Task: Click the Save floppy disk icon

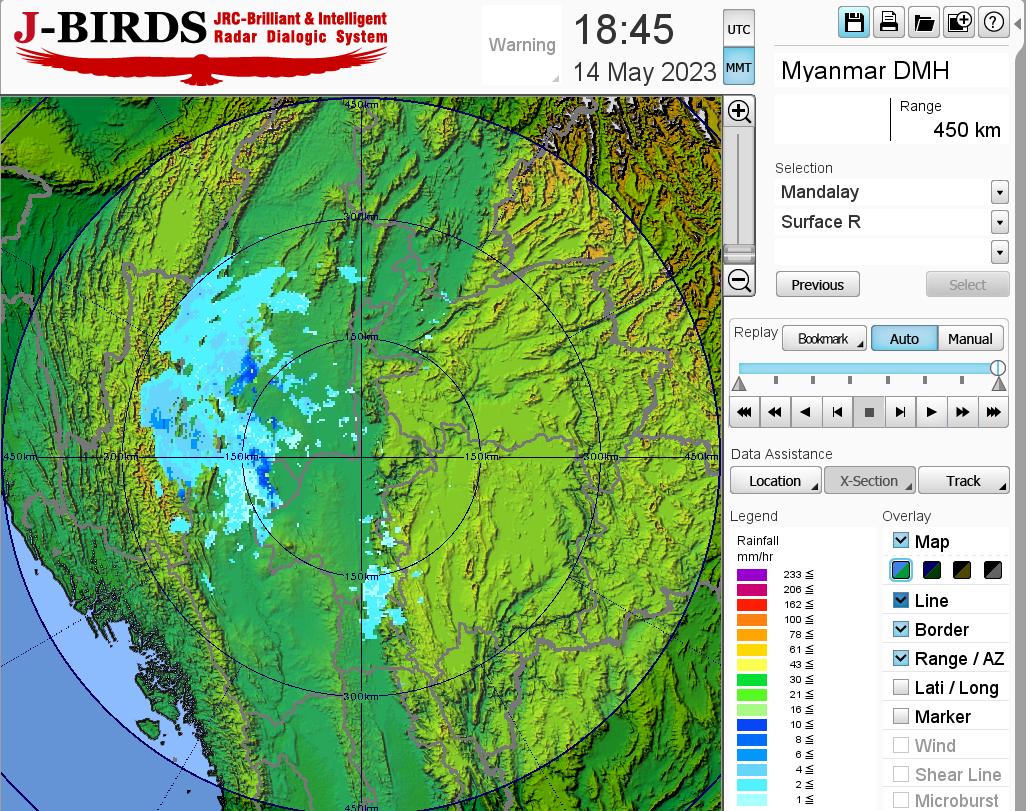Action: [854, 22]
